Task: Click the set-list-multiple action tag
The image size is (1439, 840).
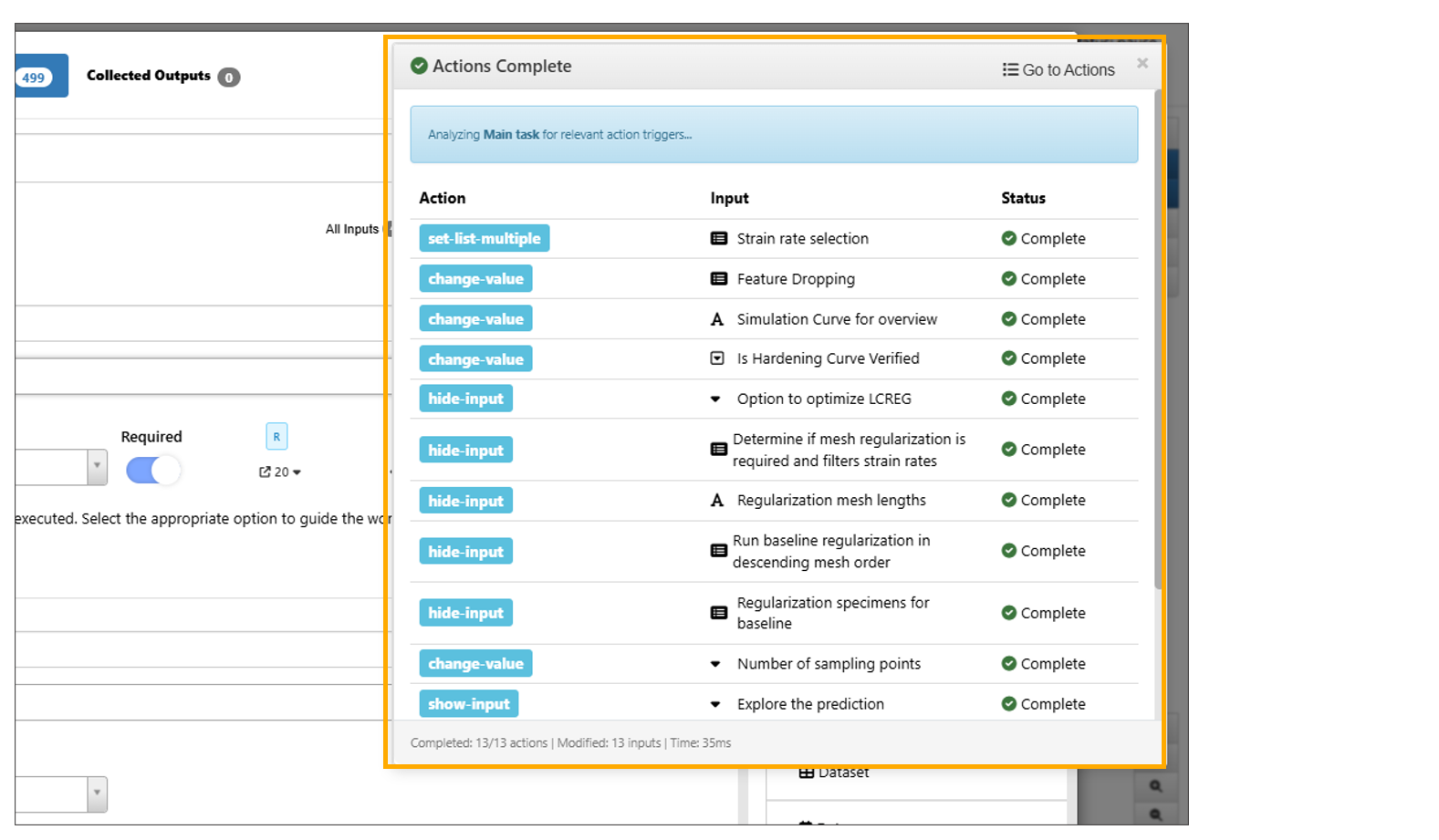Action: (x=484, y=239)
